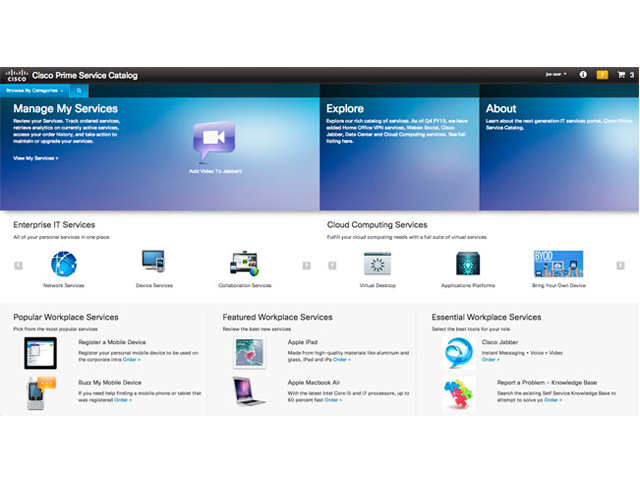The image size is (640, 480).
Task: Click the Popular Workplace Services heading
Action: [x=66, y=317]
